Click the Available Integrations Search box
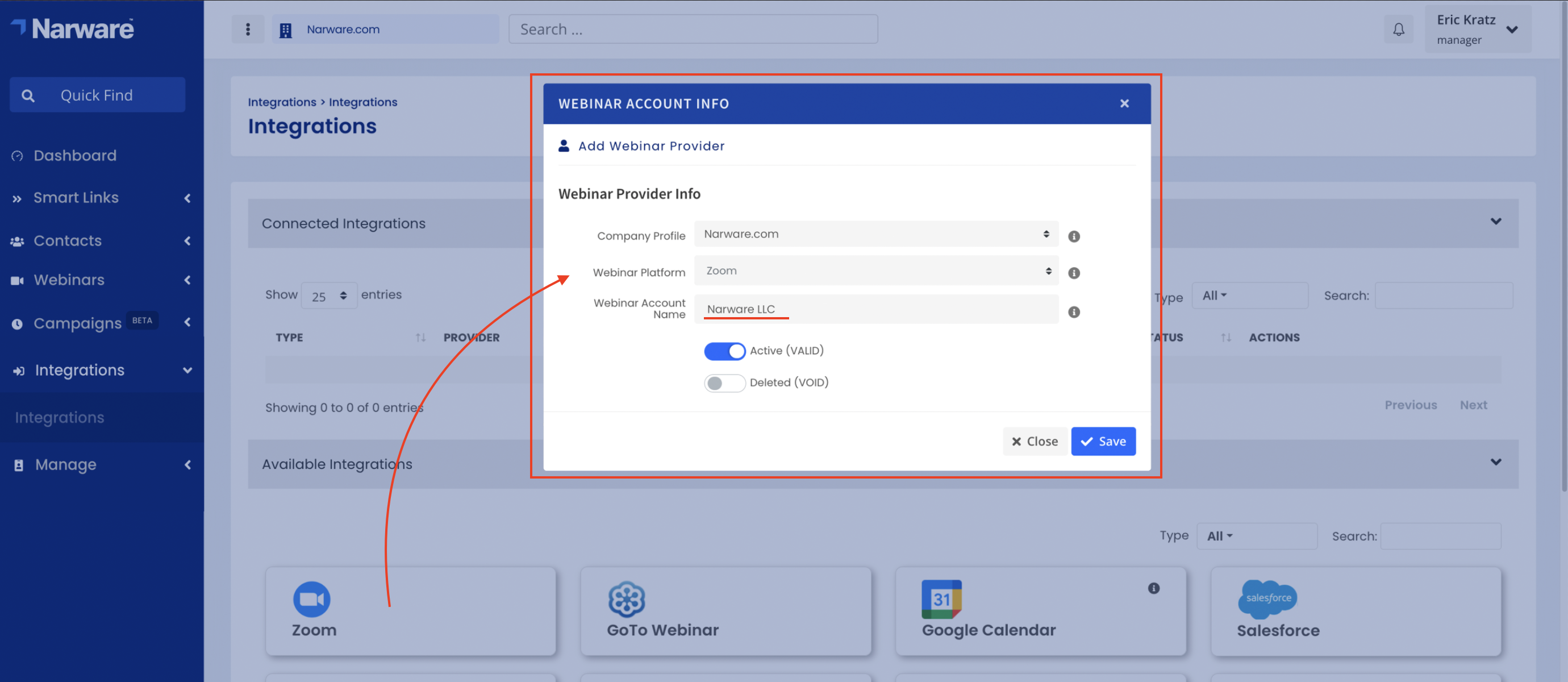This screenshot has width=1568, height=682. point(1440,537)
